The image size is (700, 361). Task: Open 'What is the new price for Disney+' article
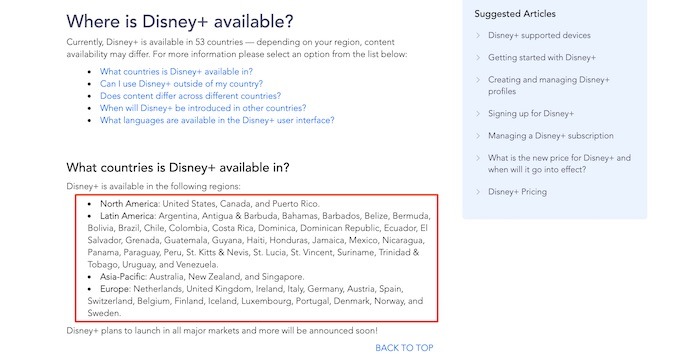[559, 164]
